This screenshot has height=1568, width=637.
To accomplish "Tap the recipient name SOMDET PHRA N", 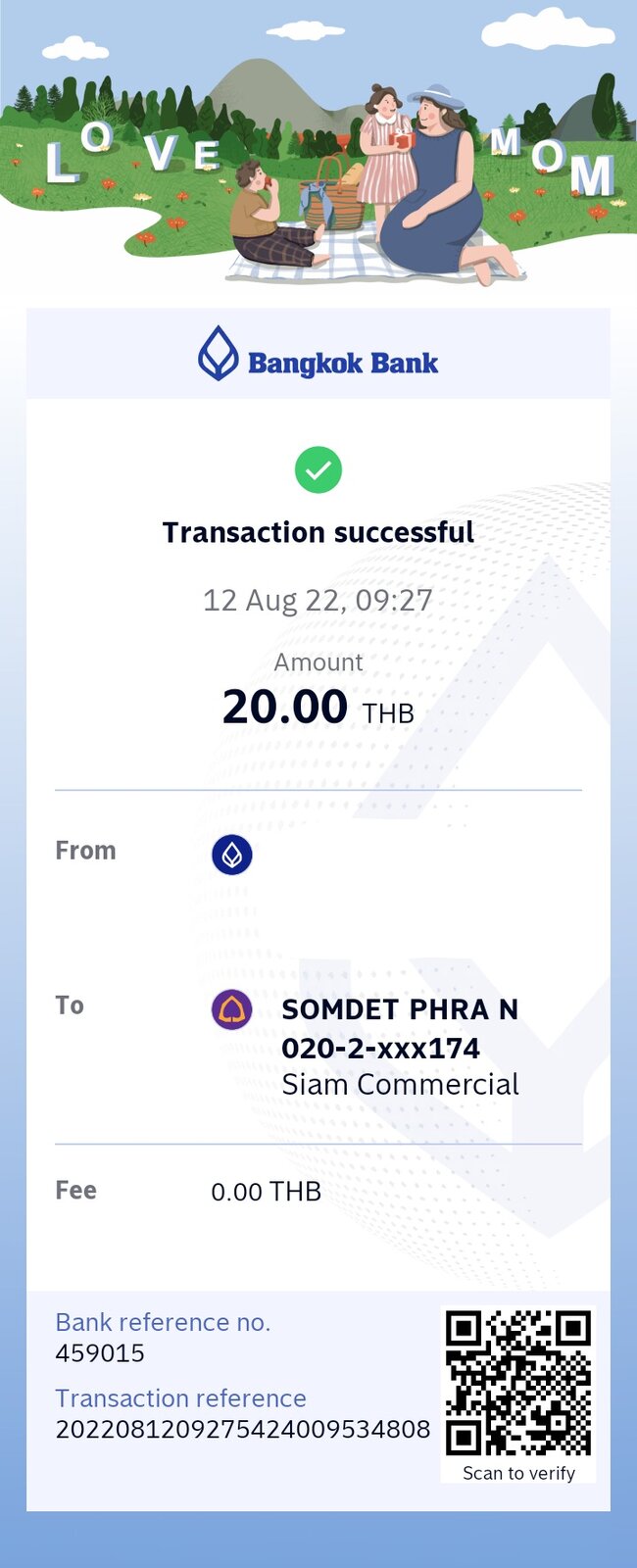I will [400, 1009].
